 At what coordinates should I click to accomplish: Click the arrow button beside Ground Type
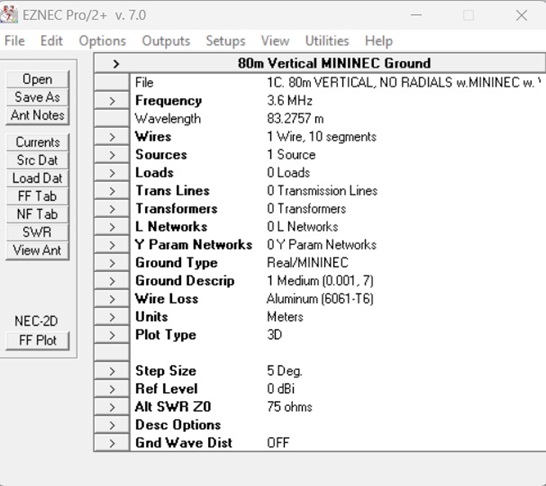pos(112,263)
